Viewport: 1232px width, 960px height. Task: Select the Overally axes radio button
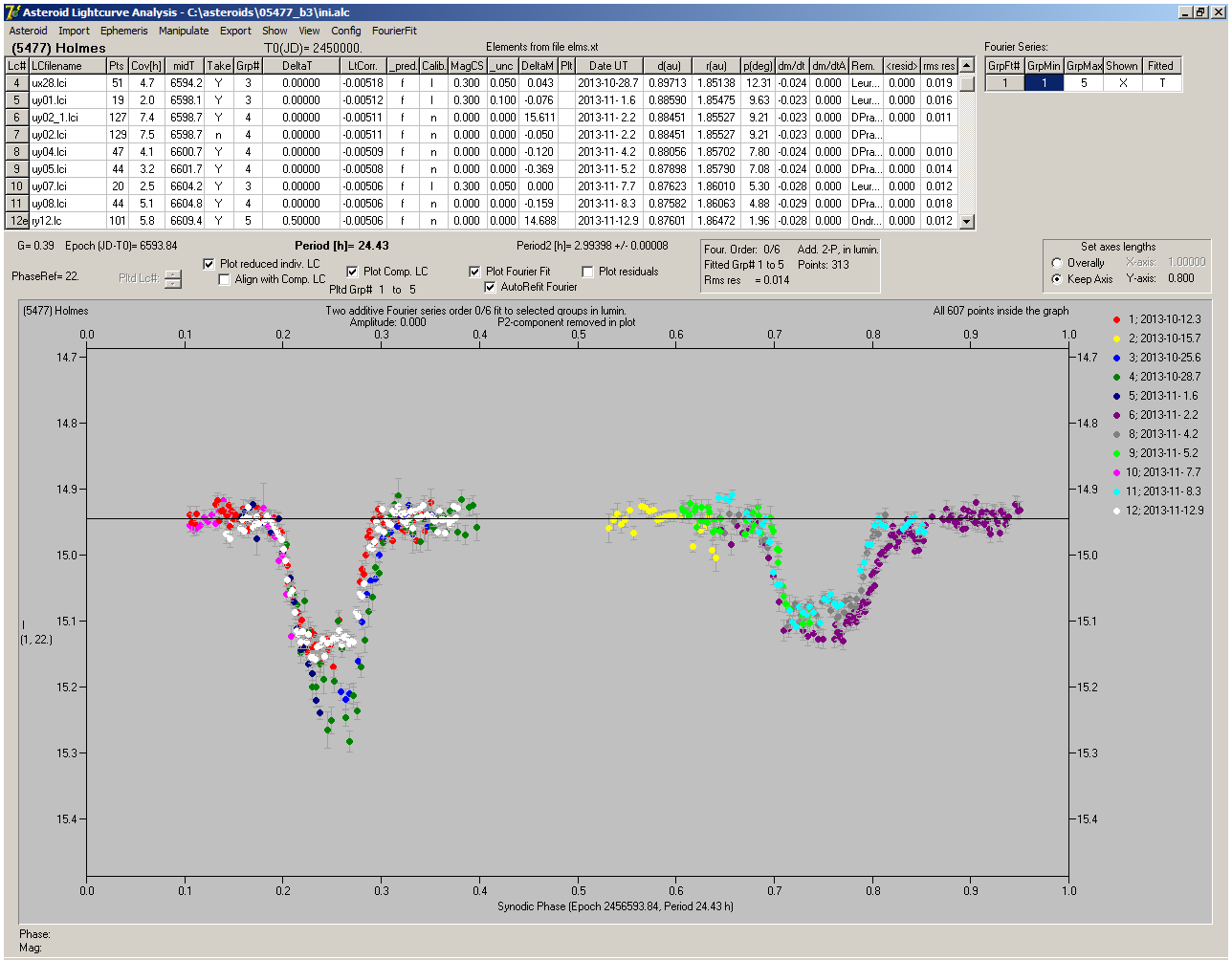pyautogui.click(x=1056, y=263)
